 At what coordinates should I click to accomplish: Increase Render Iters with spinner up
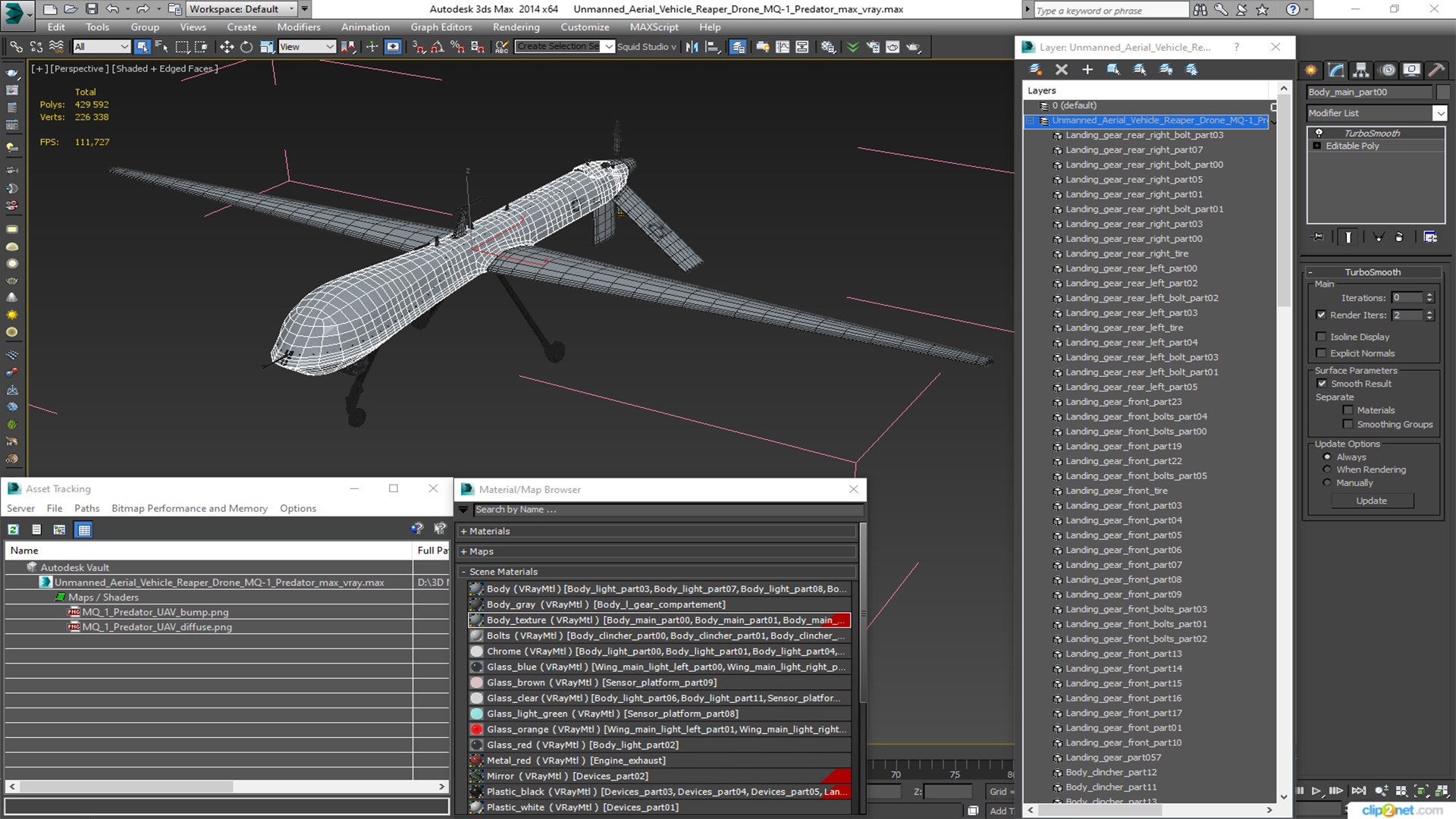click(1429, 312)
